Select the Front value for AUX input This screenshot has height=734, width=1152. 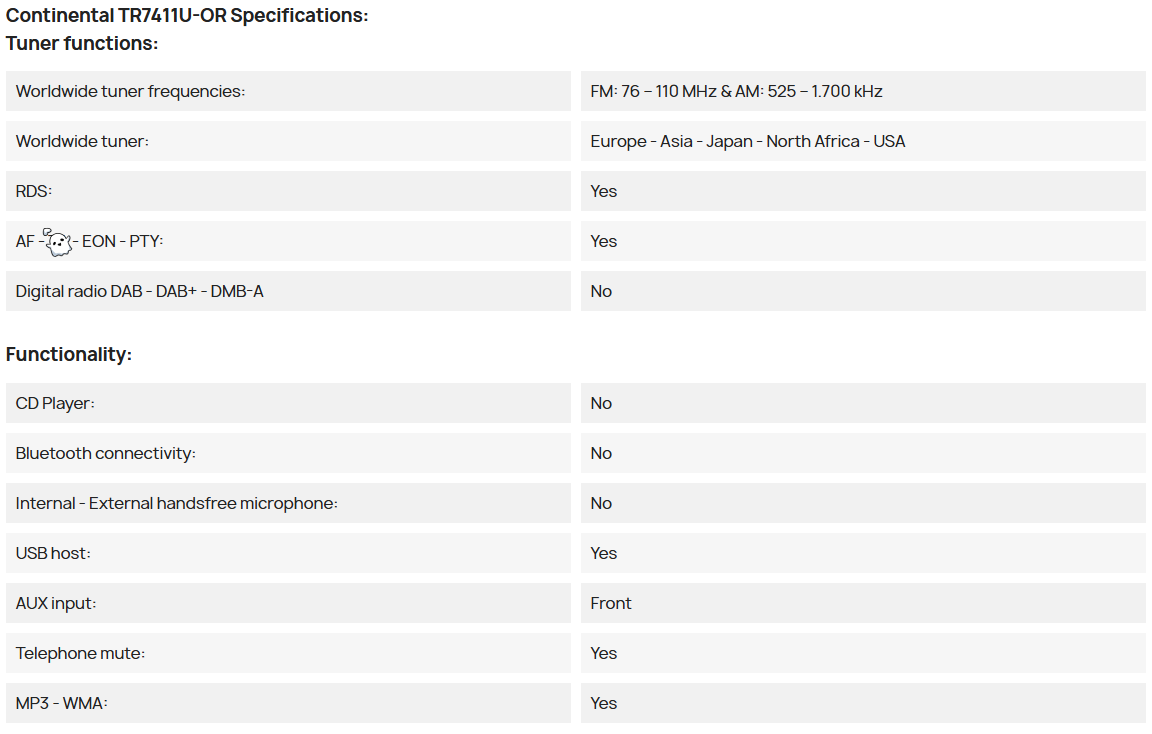pos(611,603)
